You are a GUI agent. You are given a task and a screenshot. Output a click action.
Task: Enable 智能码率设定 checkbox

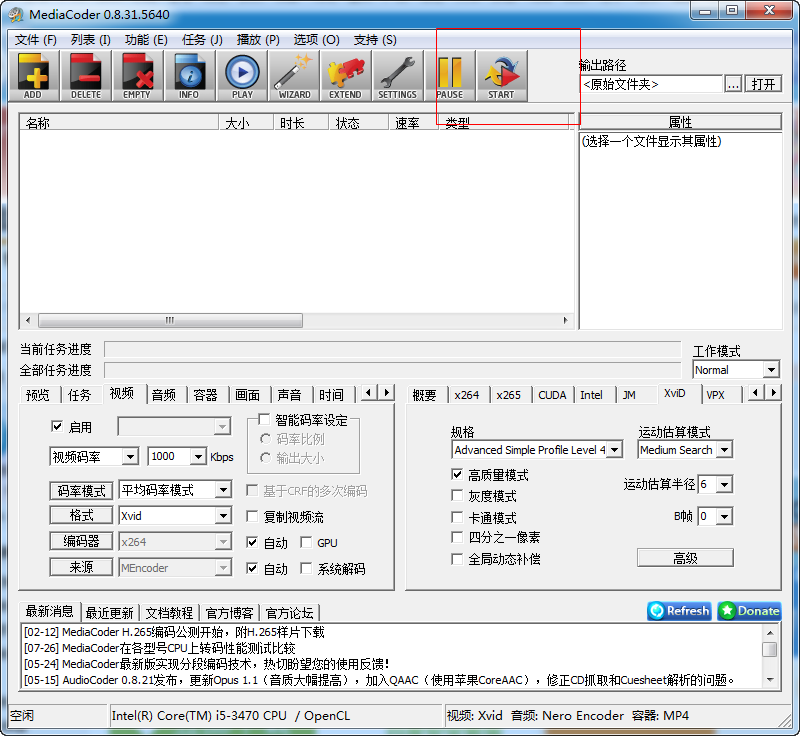tap(264, 419)
